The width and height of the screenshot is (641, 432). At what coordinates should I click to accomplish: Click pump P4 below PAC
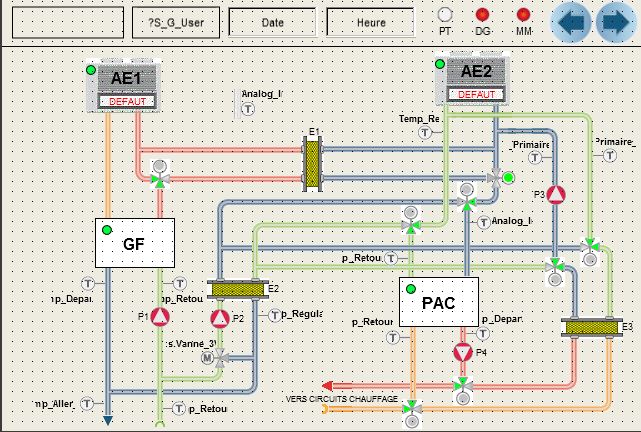[x=462, y=352]
